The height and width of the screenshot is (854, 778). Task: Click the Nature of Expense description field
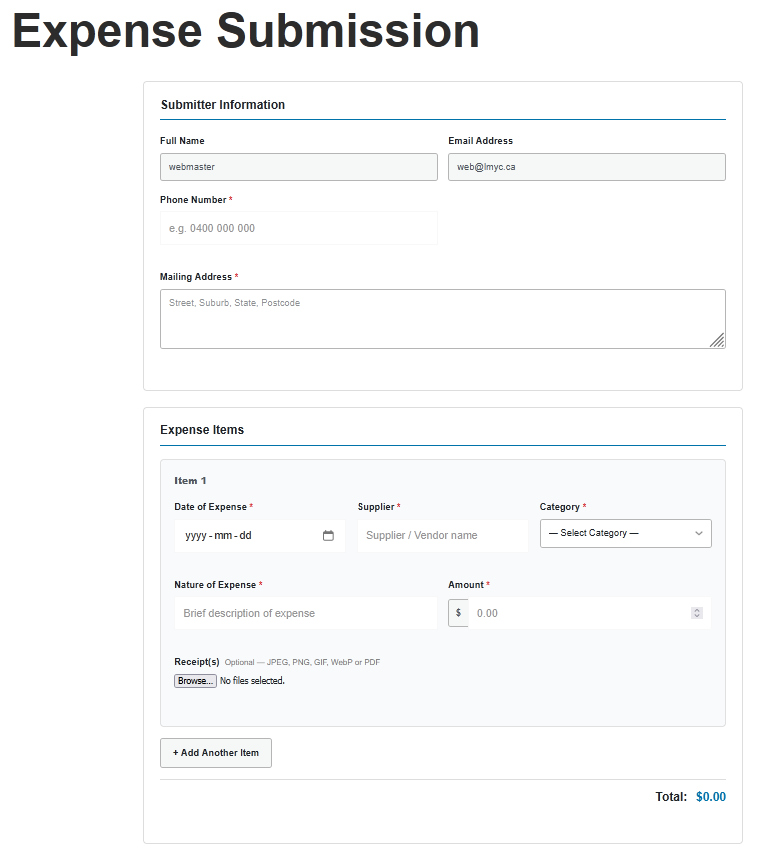tap(305, 613)
